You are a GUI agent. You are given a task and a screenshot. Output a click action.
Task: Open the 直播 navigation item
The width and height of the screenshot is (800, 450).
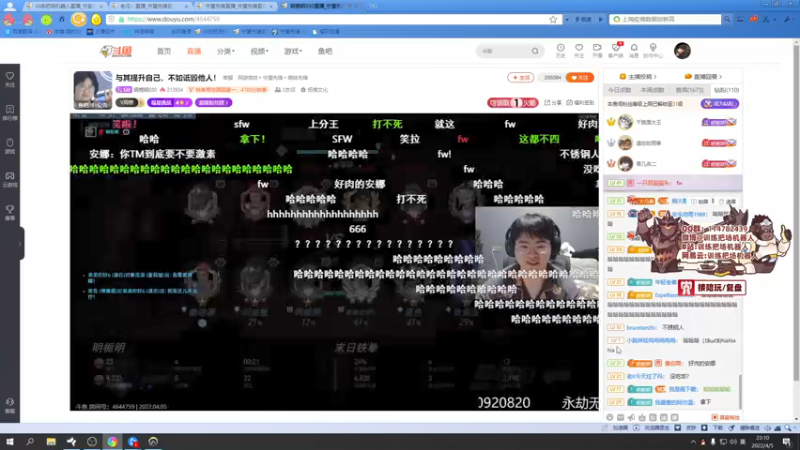(194, 51)
